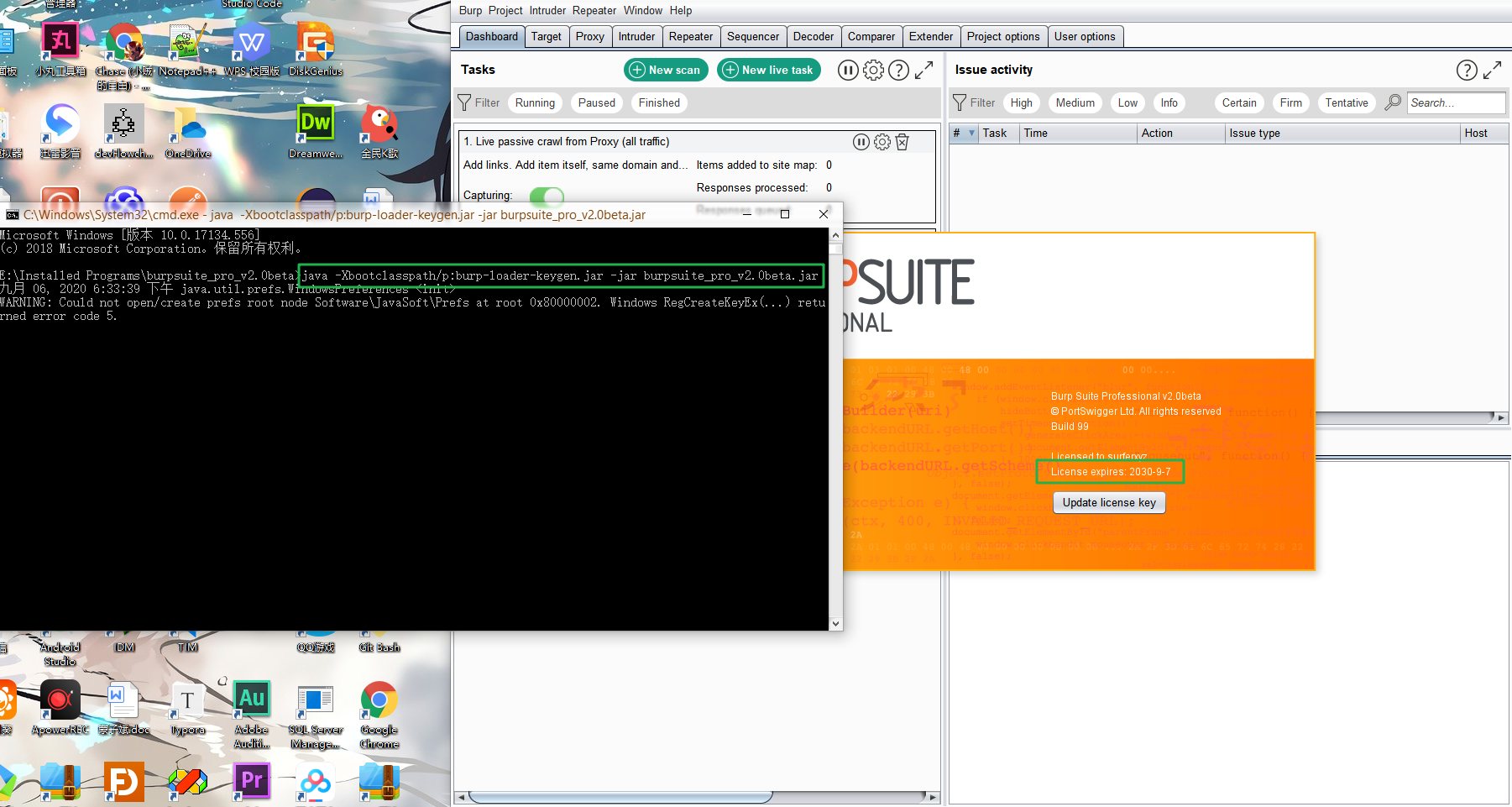Expand the Issue activity panel
The width and height of the screenshot is (1512, 807).
(1492, 71)
